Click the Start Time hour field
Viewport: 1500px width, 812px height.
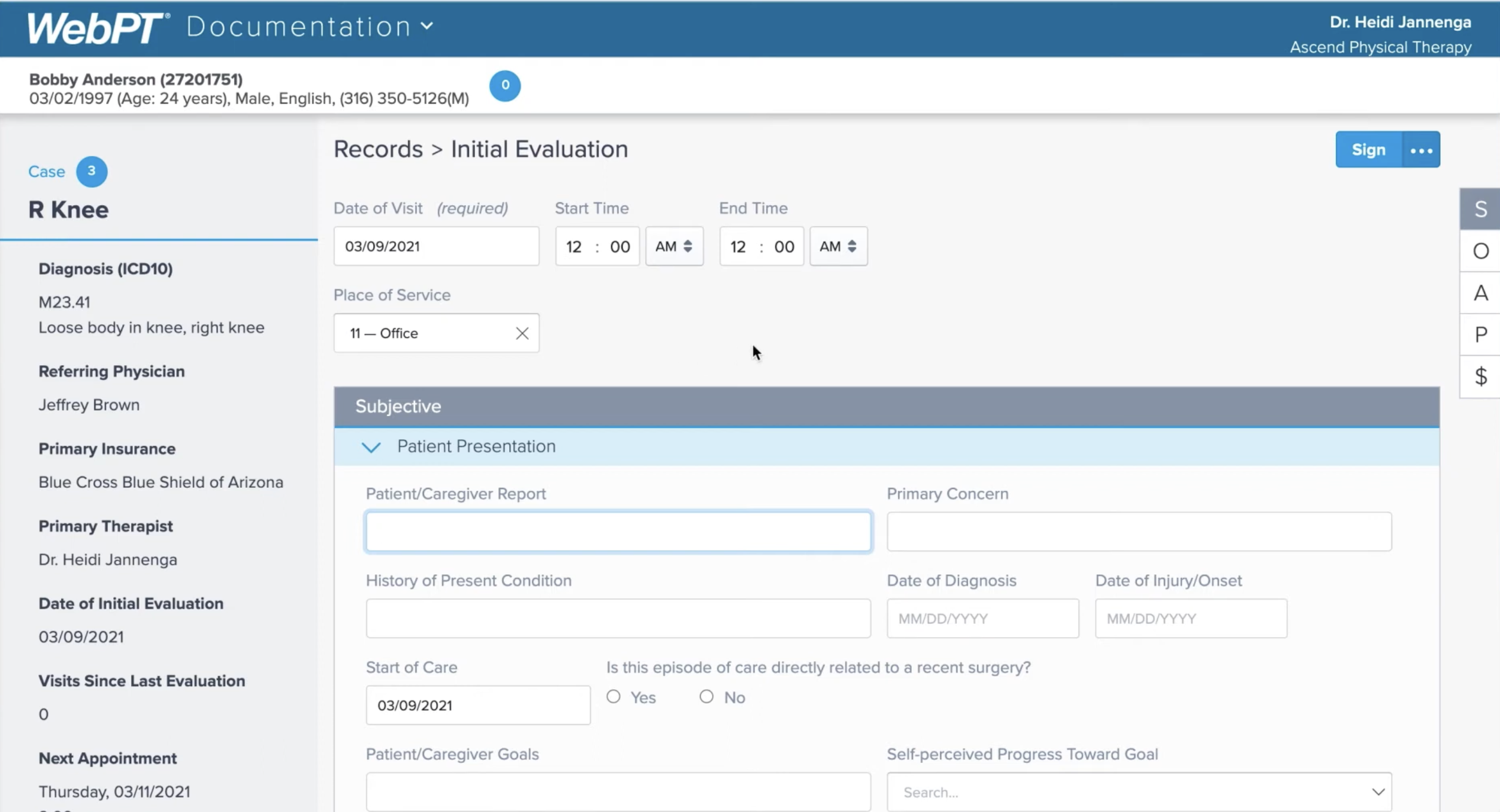(573, 247)
